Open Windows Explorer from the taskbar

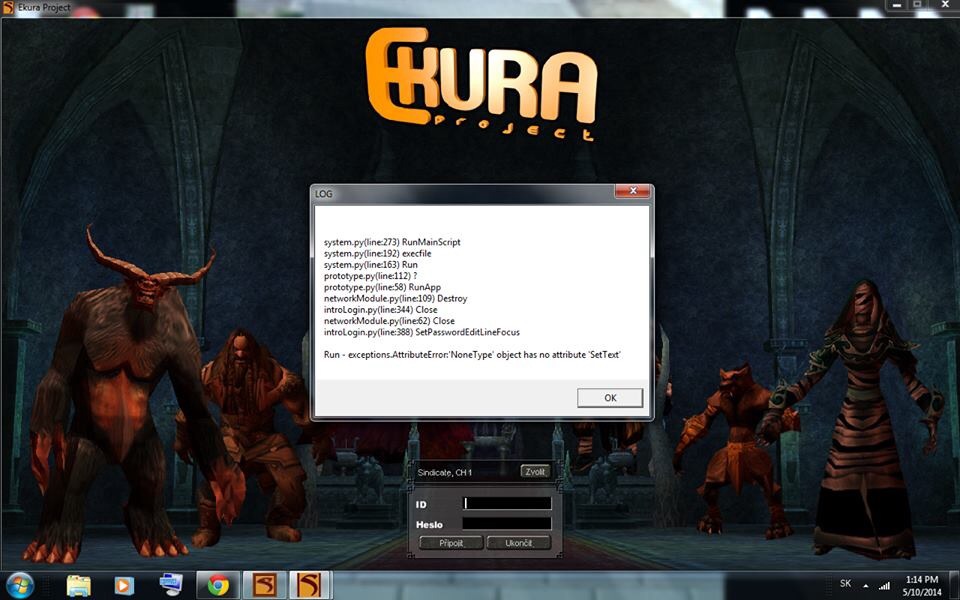click(79, 584)
